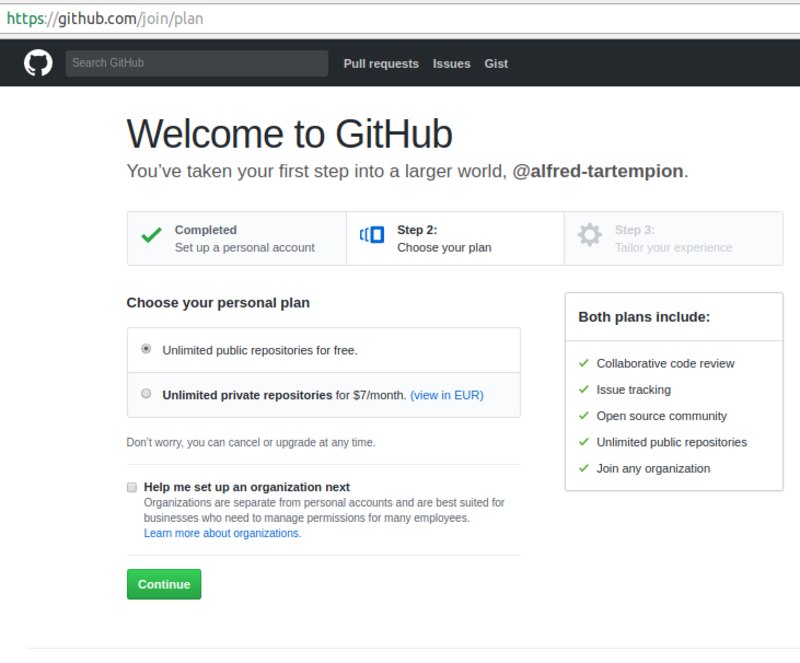The width and height of the screenshot is (800, 663).
Task: Click checkmark beside Unlimited public repositories
Action: click(584, 441)
